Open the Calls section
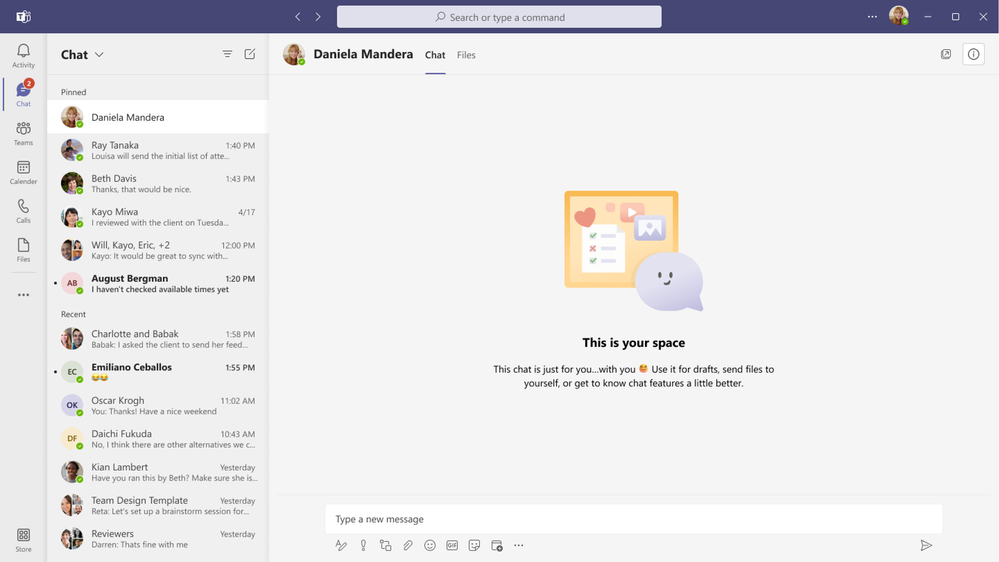Viewport: 999px width, 562px height. coord(24,211)
